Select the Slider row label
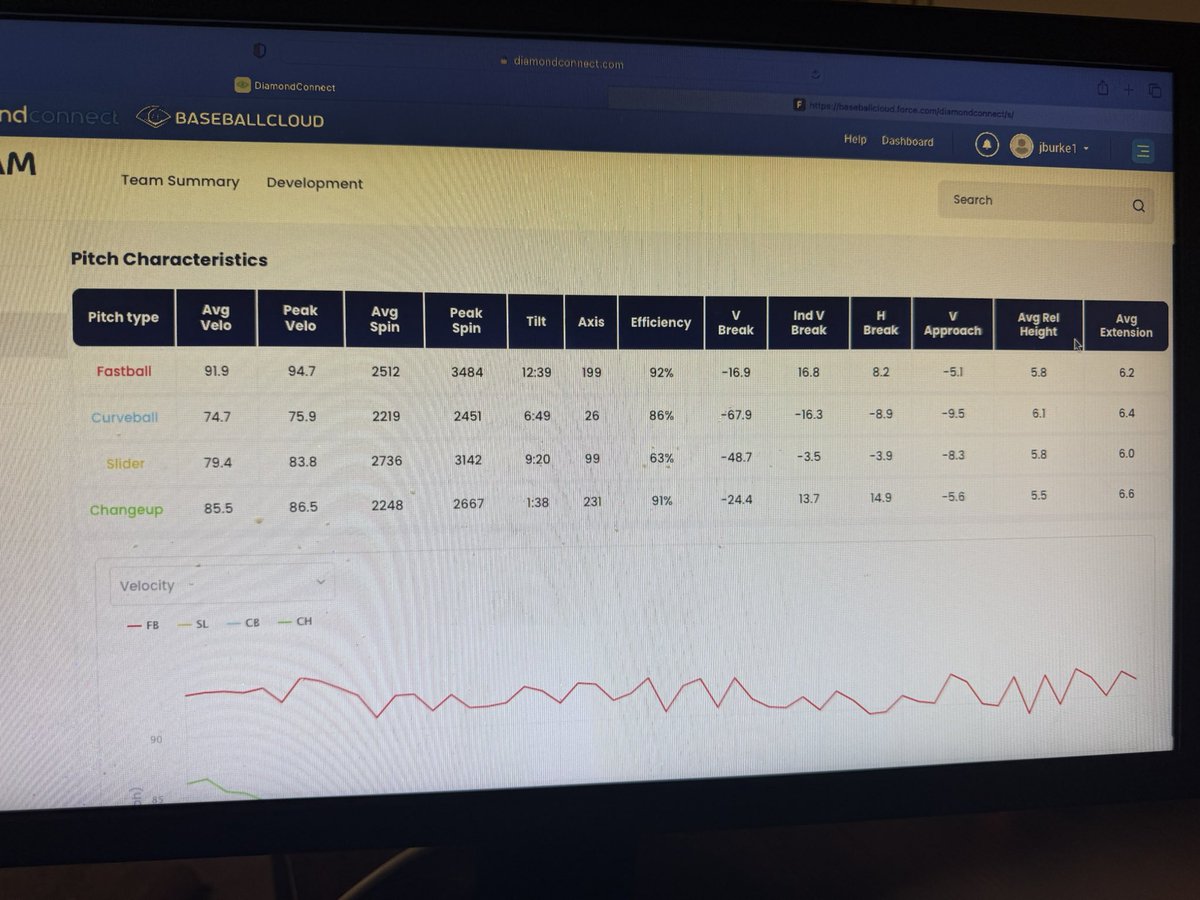 (126, 463)
